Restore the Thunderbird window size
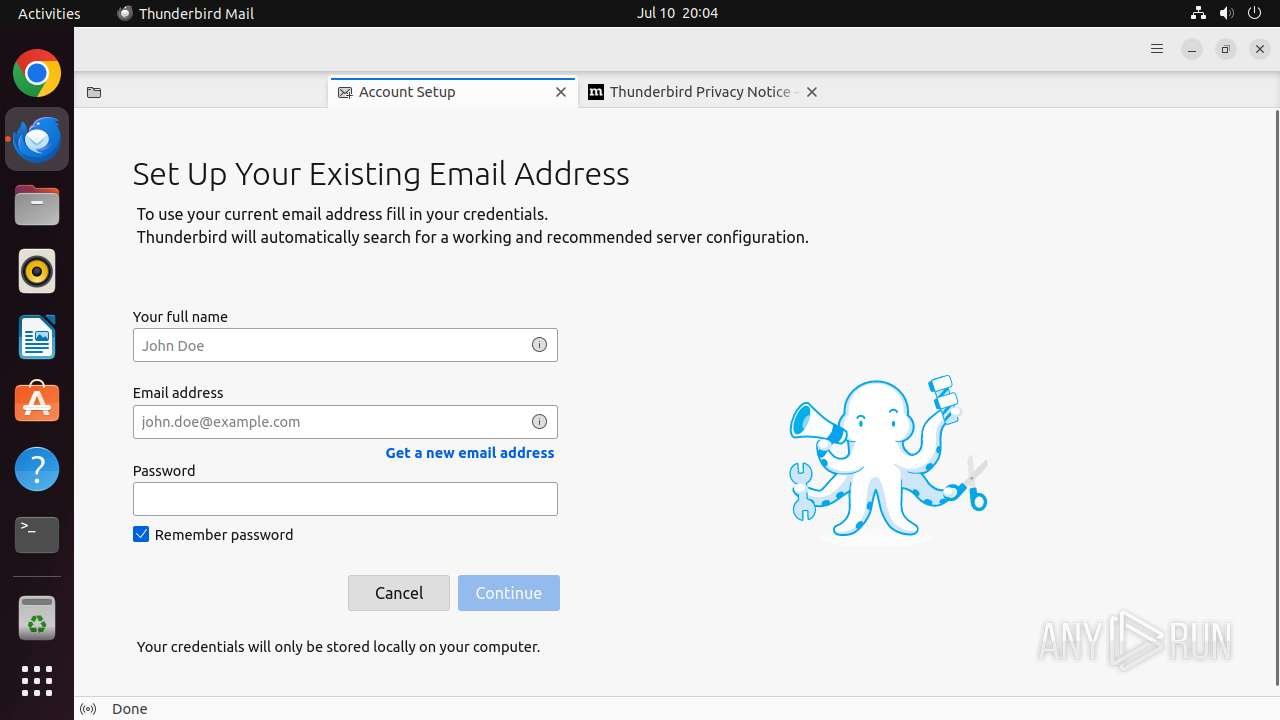The image size is (1280, 720). (1226, 49)
